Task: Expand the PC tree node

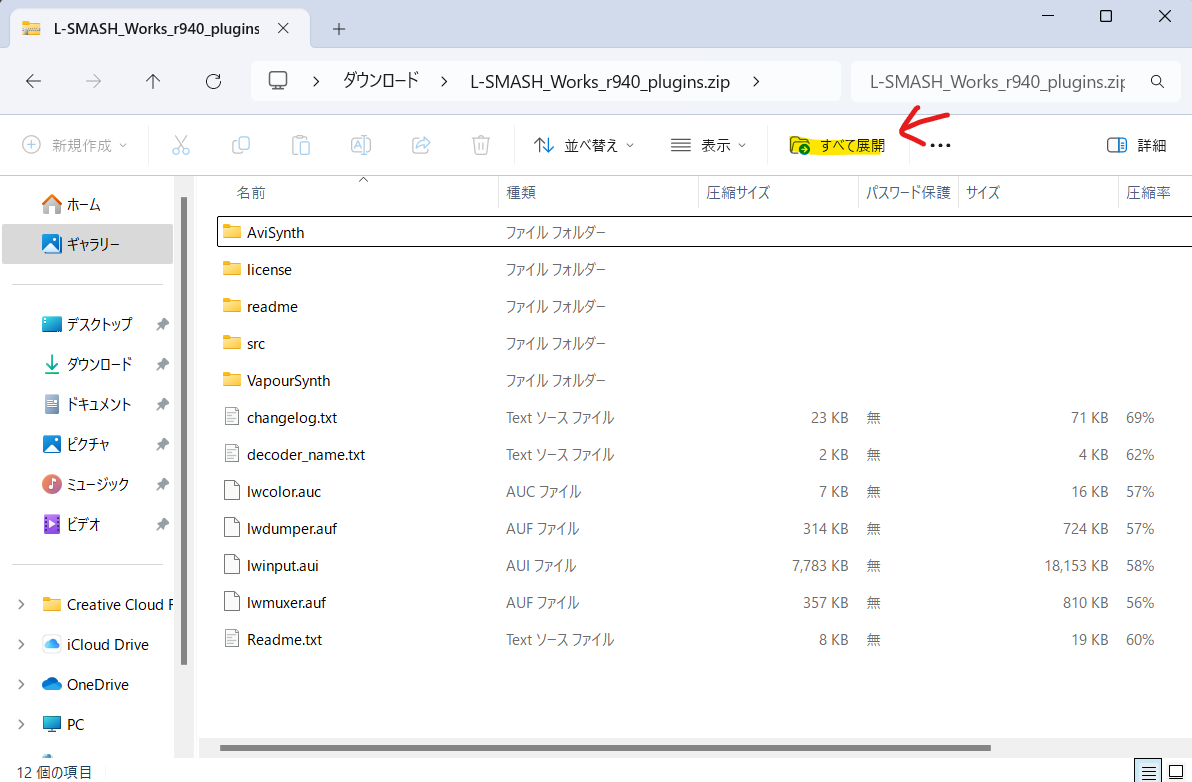Action: (21, 724)
